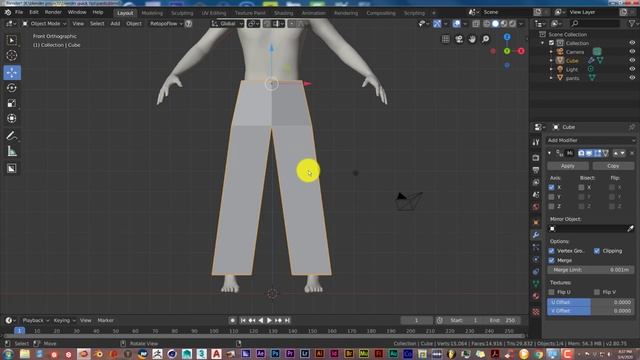The height and width of the screenshot is (360, 640).
Task: Open the Material properties tab
Action: 536,296
